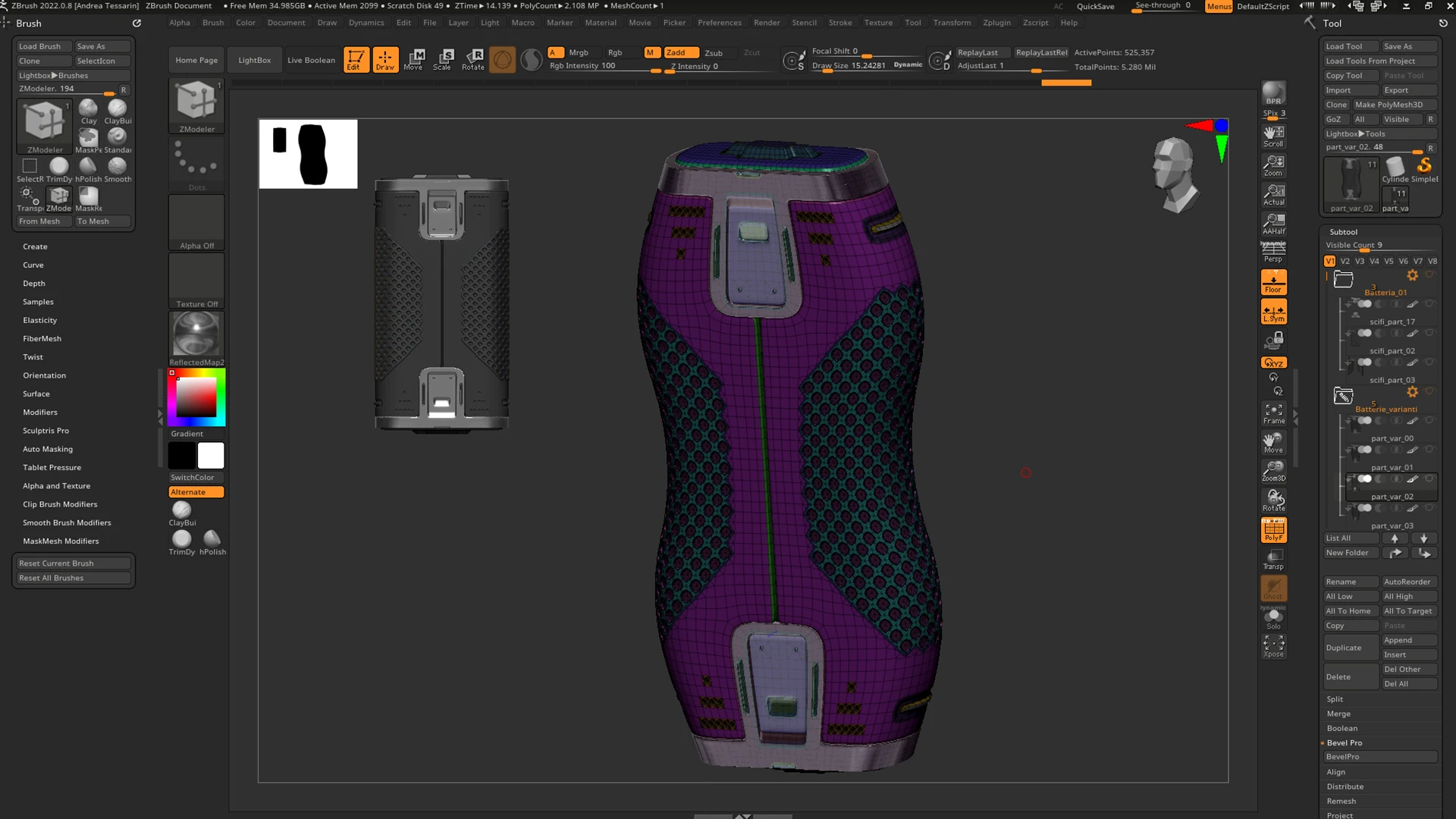Screen dimensions: 1456x819
Task: Switch to the Move transform tool
Action: 414,59
